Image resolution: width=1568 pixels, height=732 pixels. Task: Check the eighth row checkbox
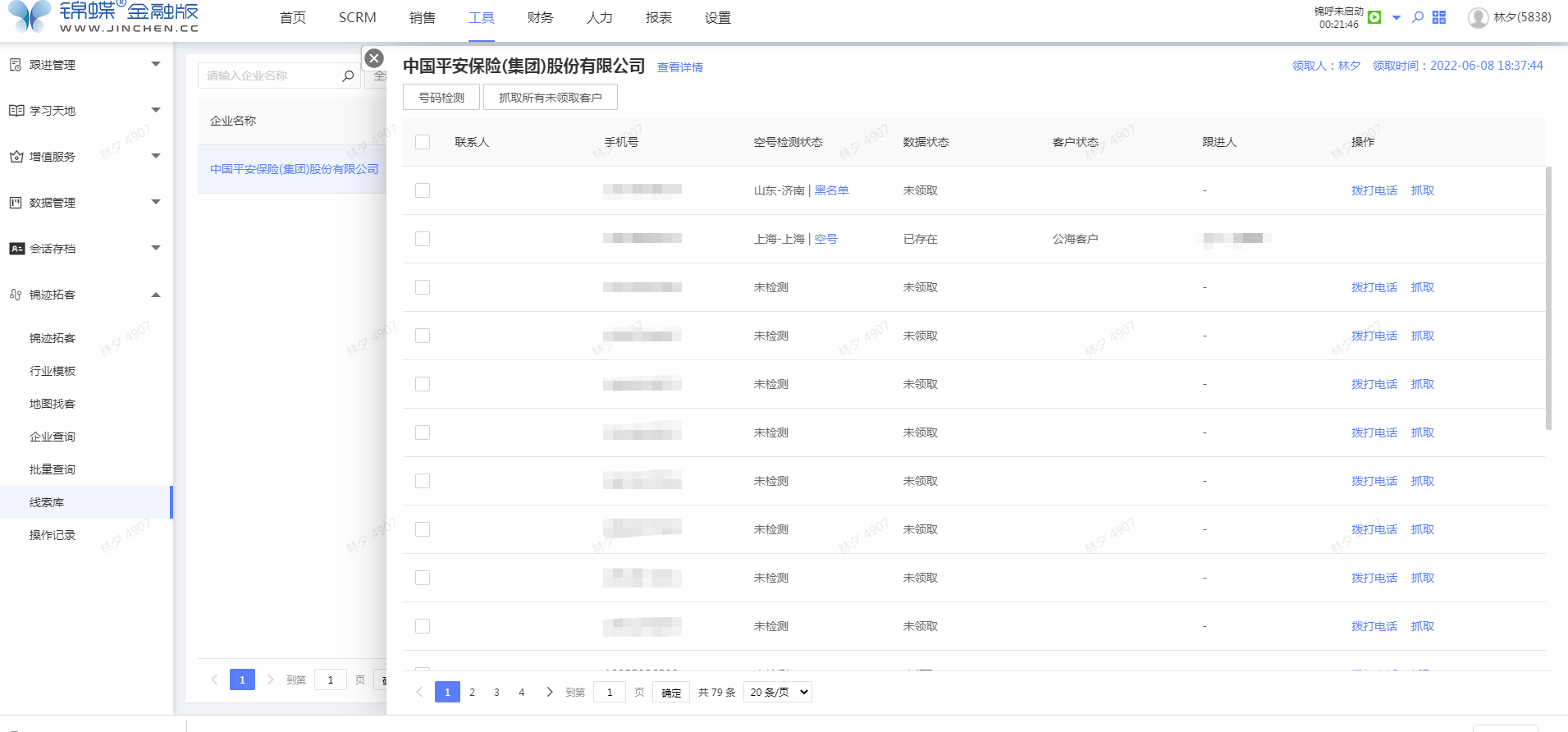pos(423,529)
